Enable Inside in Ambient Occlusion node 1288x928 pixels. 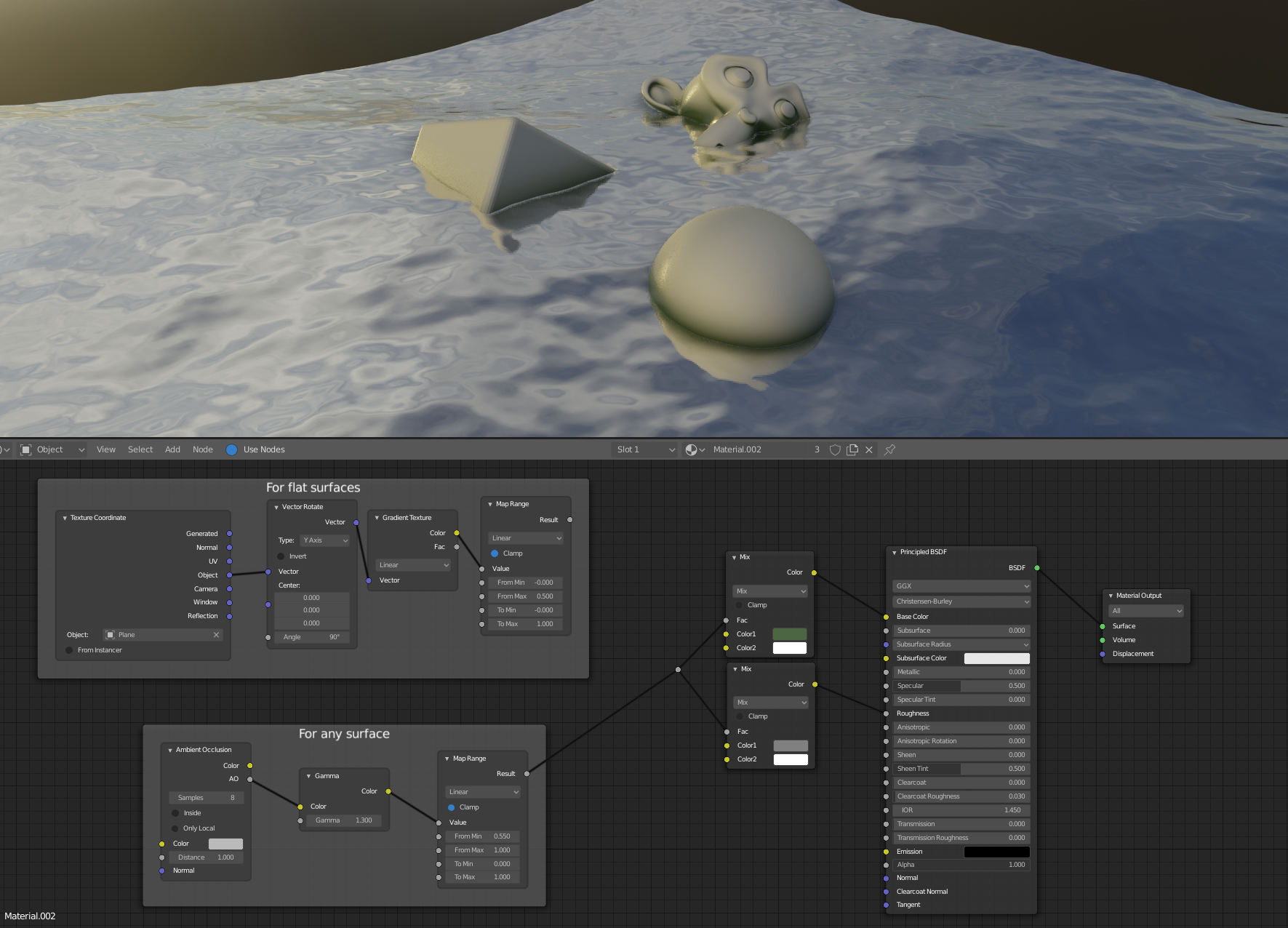click(x=175, y=813)
